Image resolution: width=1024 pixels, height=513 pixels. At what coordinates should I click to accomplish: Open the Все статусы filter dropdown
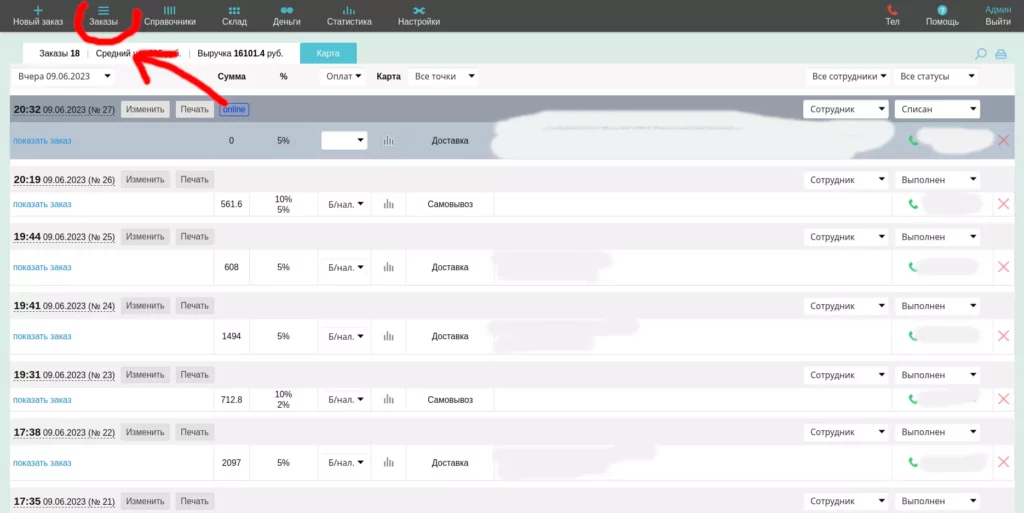click(937, 76)
